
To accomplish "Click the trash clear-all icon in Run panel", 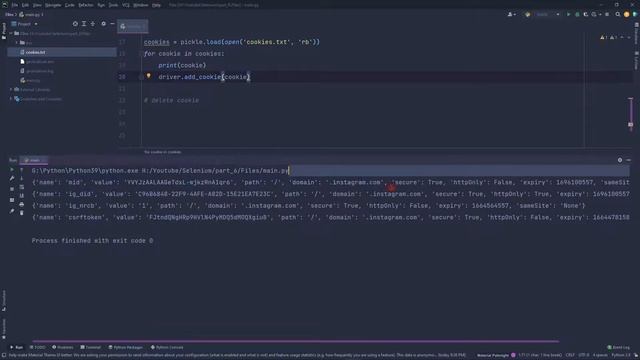I will [x=22, y=213].
